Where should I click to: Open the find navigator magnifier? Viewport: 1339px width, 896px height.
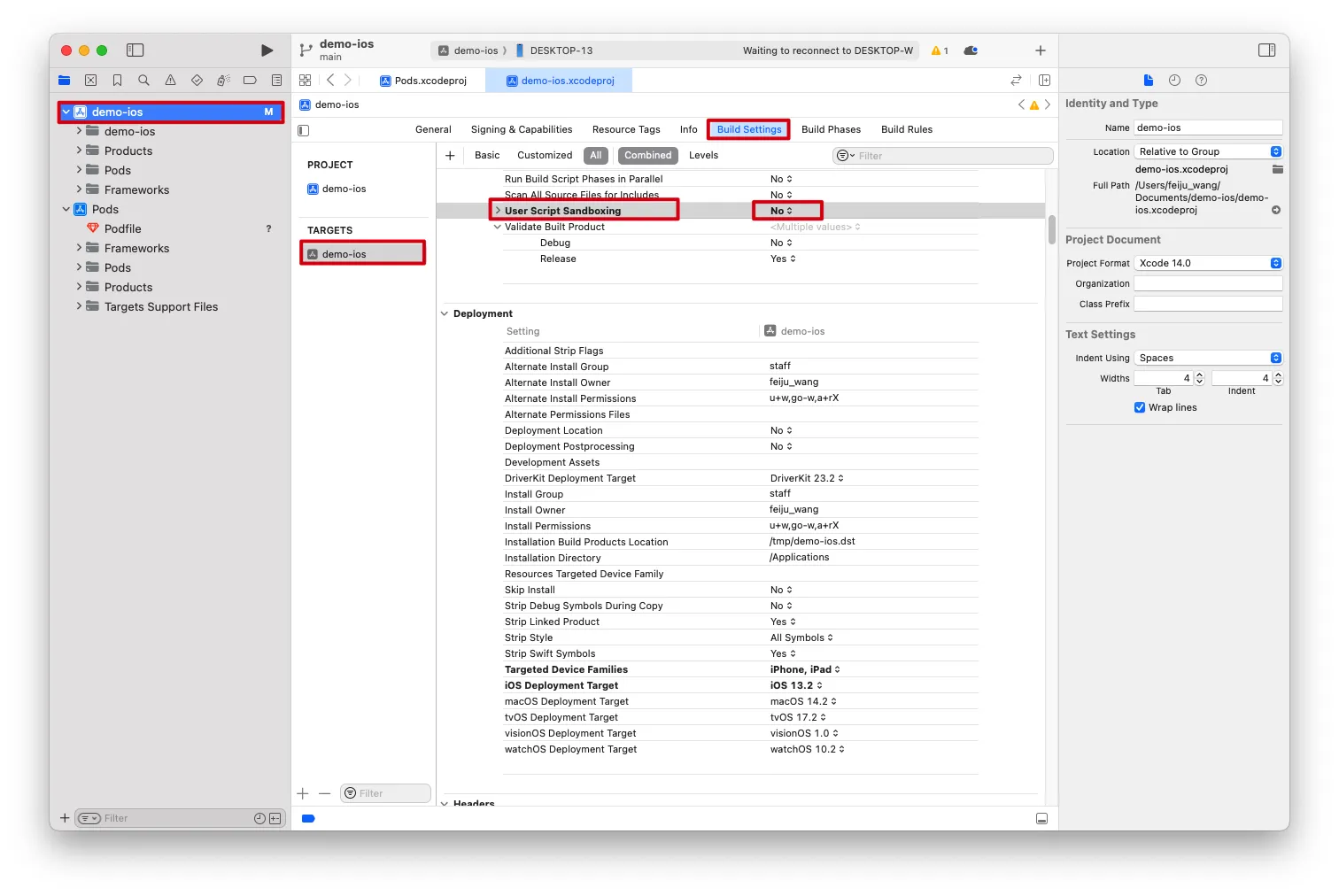pos(143,81)
